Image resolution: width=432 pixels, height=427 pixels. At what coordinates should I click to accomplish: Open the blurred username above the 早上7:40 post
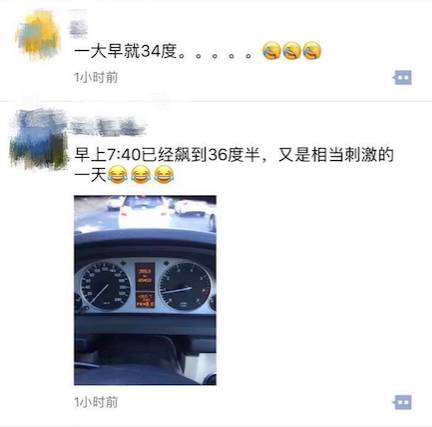[108, 127]
